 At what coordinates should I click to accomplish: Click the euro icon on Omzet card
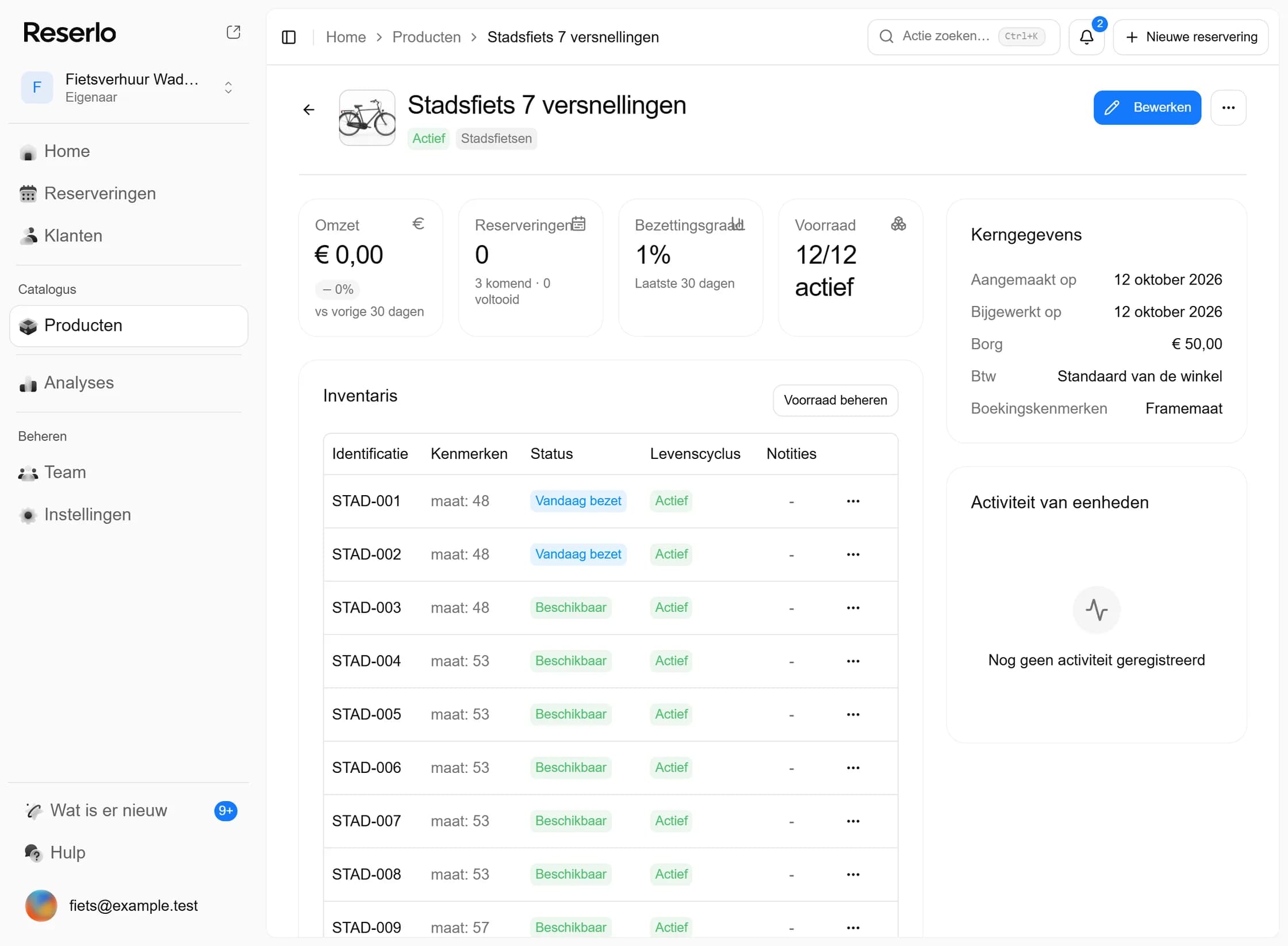pyautogui.click(x=418, y=224)
